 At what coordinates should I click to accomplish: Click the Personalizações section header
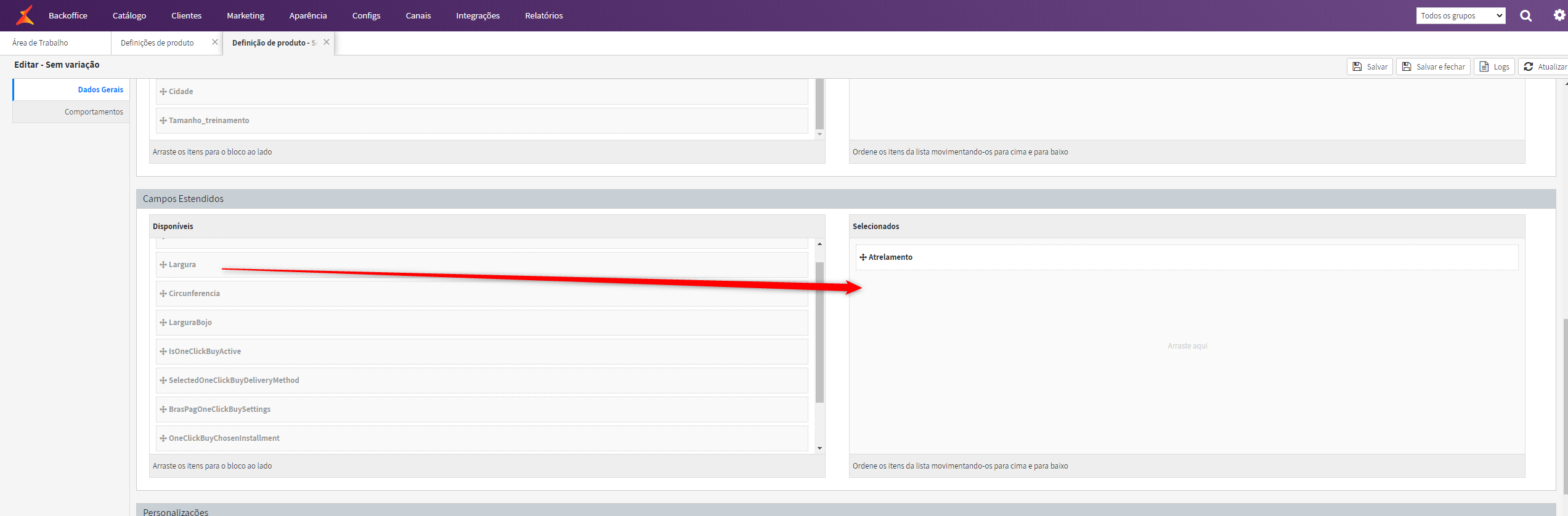click(846, 510)
